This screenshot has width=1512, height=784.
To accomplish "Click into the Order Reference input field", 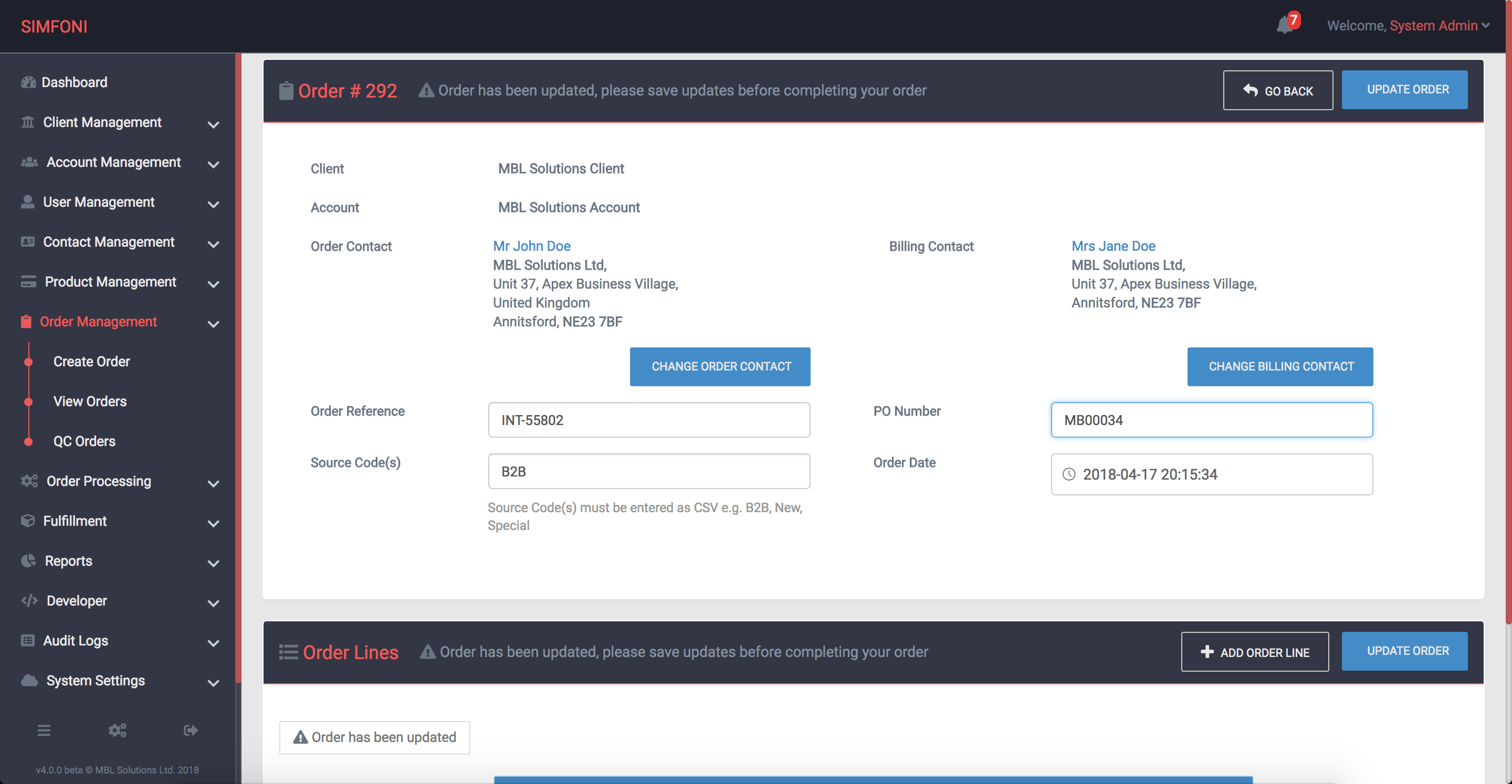I will coord(648,420).
